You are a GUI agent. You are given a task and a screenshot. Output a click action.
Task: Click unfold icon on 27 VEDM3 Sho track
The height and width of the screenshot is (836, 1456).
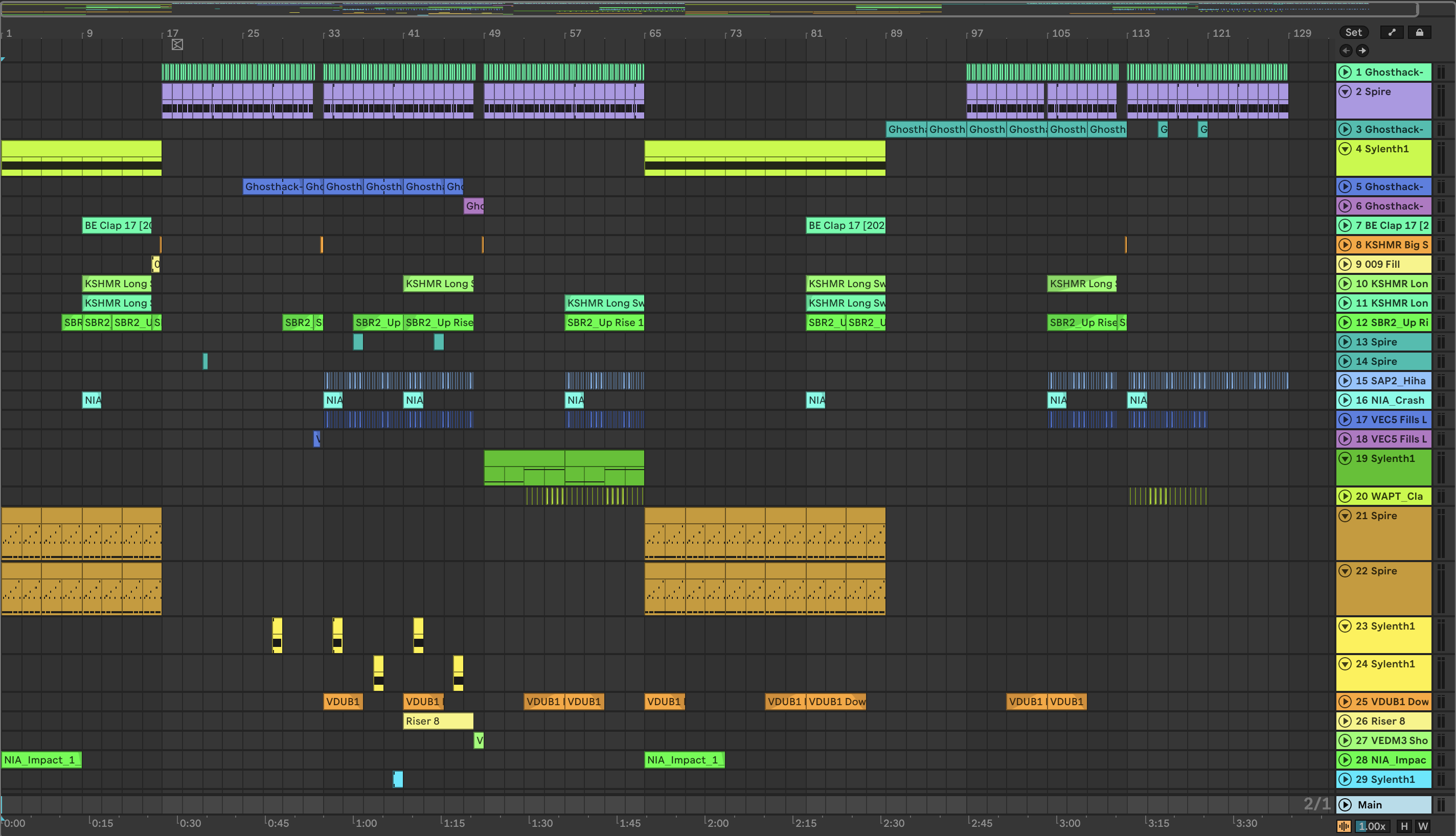(x=1345, y=740)
